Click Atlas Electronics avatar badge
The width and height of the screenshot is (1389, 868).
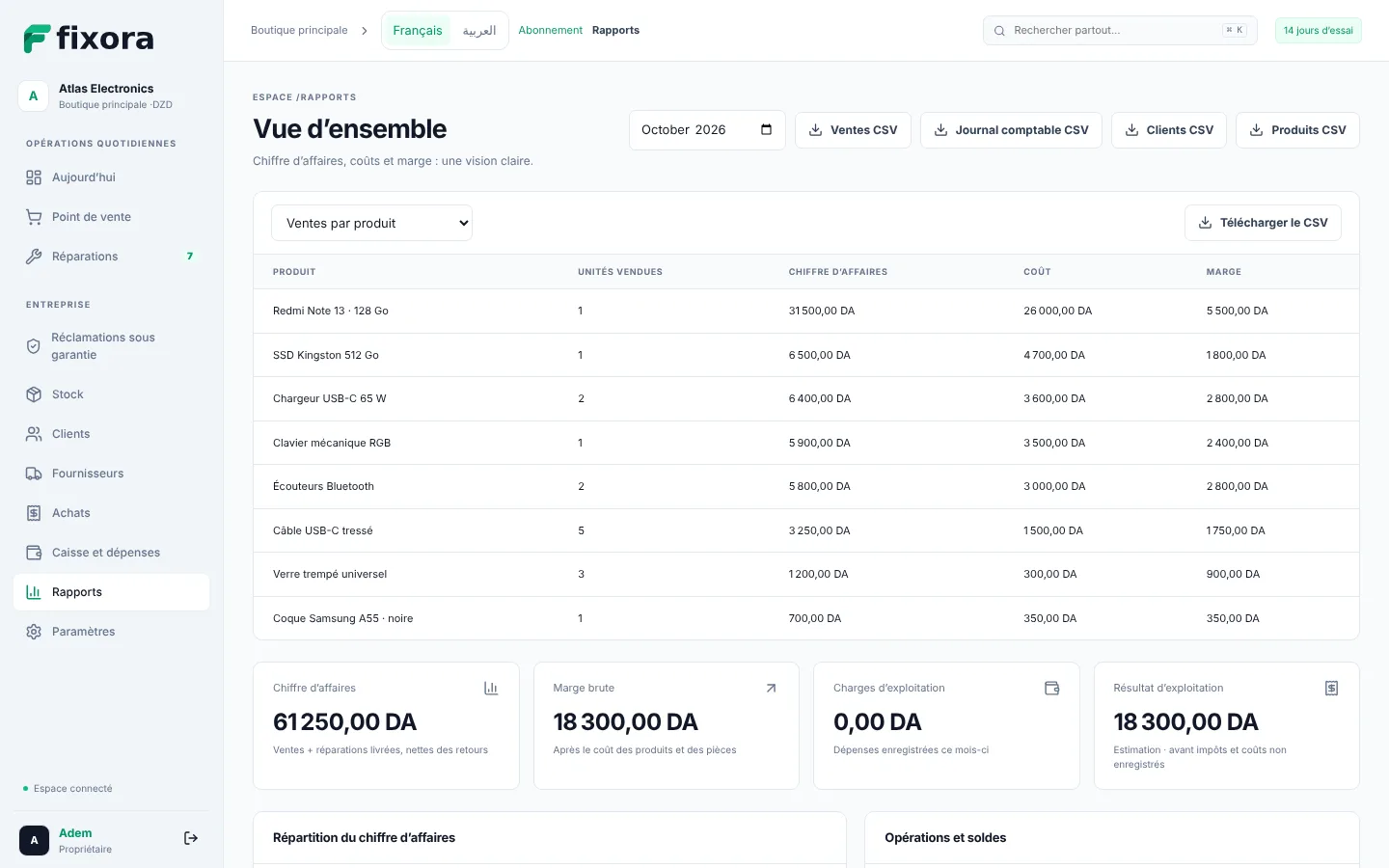tap(34, 96)
